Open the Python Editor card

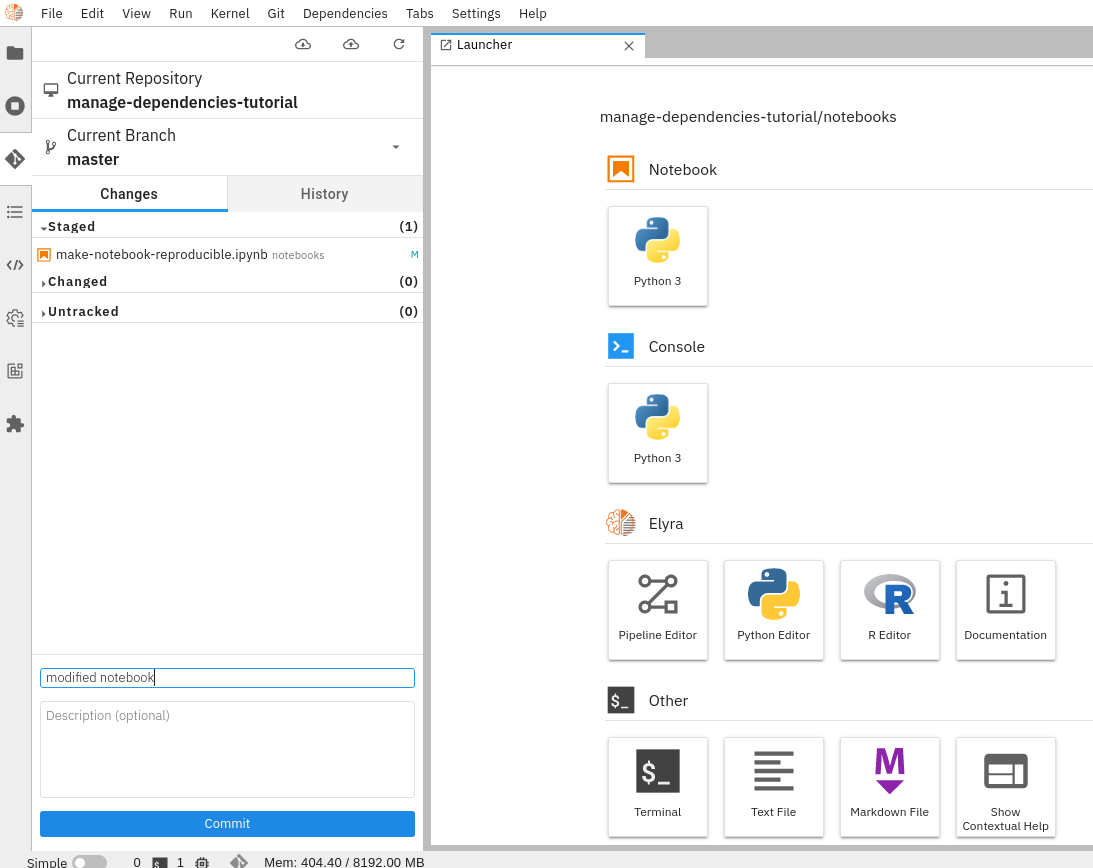[x=774, y=610]
